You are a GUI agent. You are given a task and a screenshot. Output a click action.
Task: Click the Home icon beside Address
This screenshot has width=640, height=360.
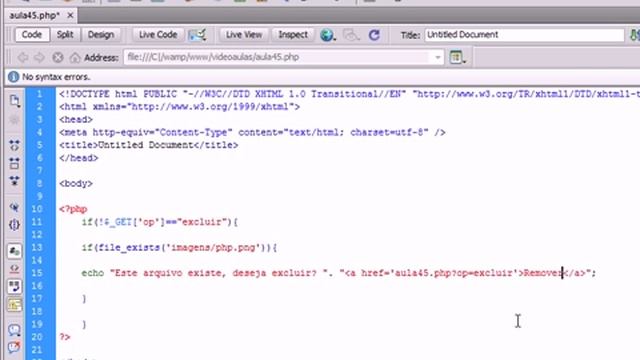pyautogui.click(x=75, y=58)
